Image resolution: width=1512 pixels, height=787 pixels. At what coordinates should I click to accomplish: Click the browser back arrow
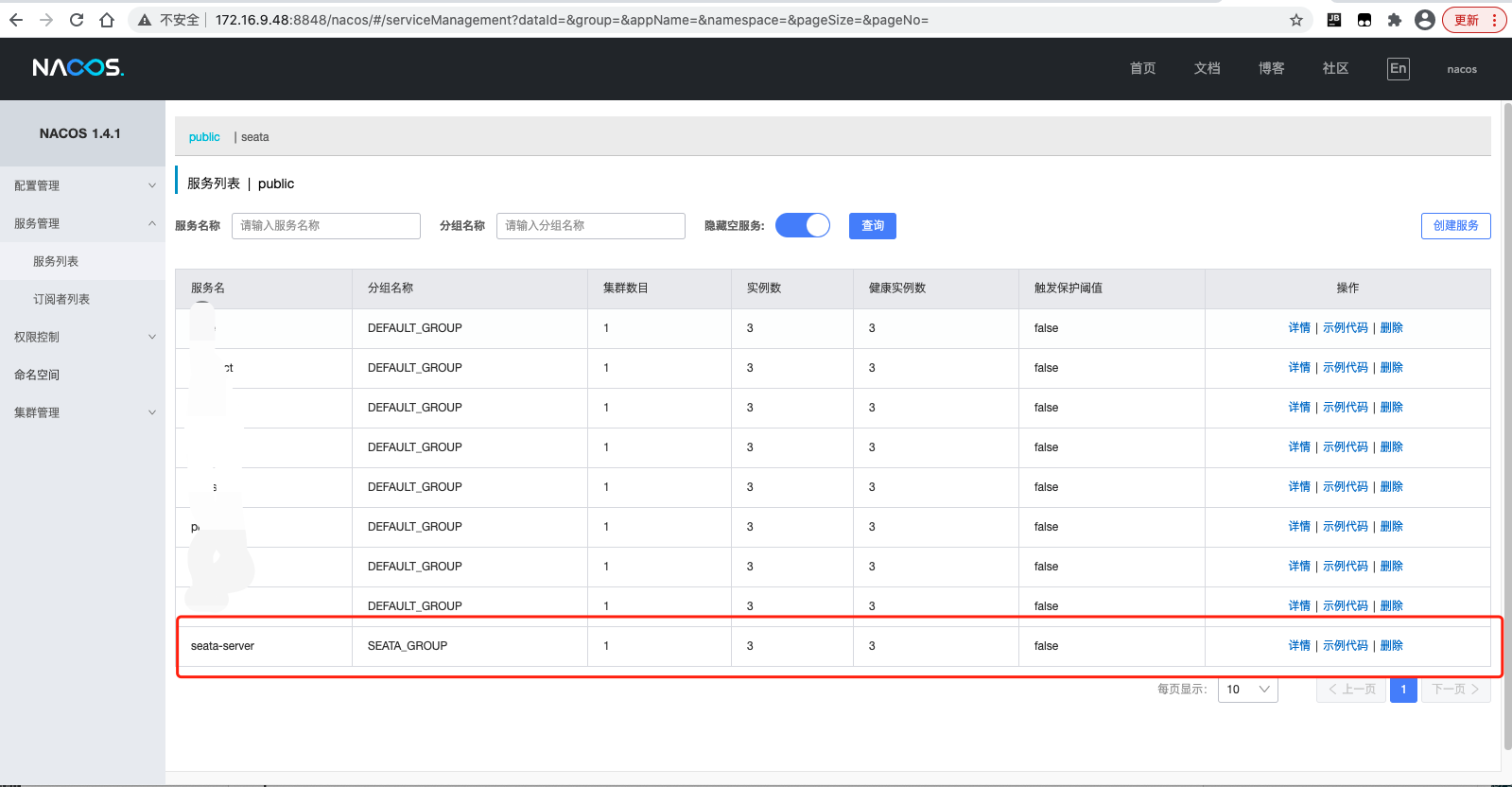tap(16, 20)
